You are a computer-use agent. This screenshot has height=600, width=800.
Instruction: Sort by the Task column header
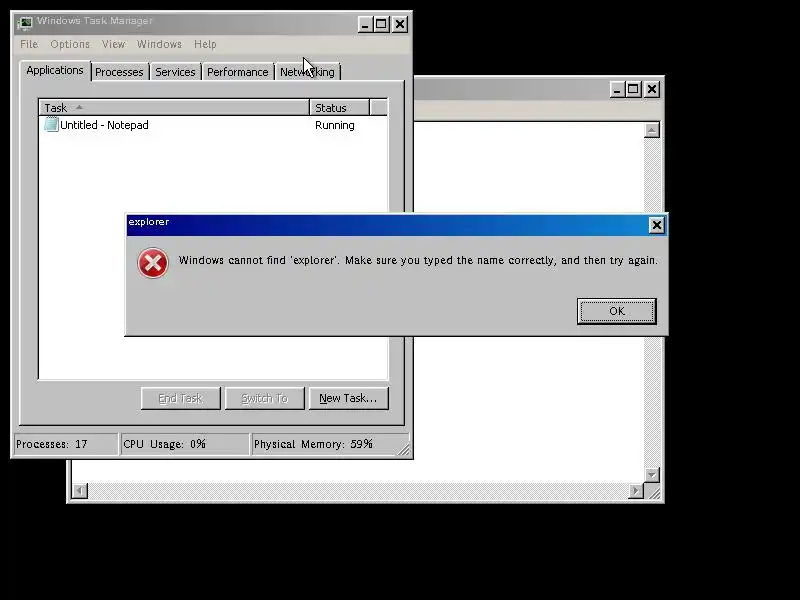coord(174,108)
